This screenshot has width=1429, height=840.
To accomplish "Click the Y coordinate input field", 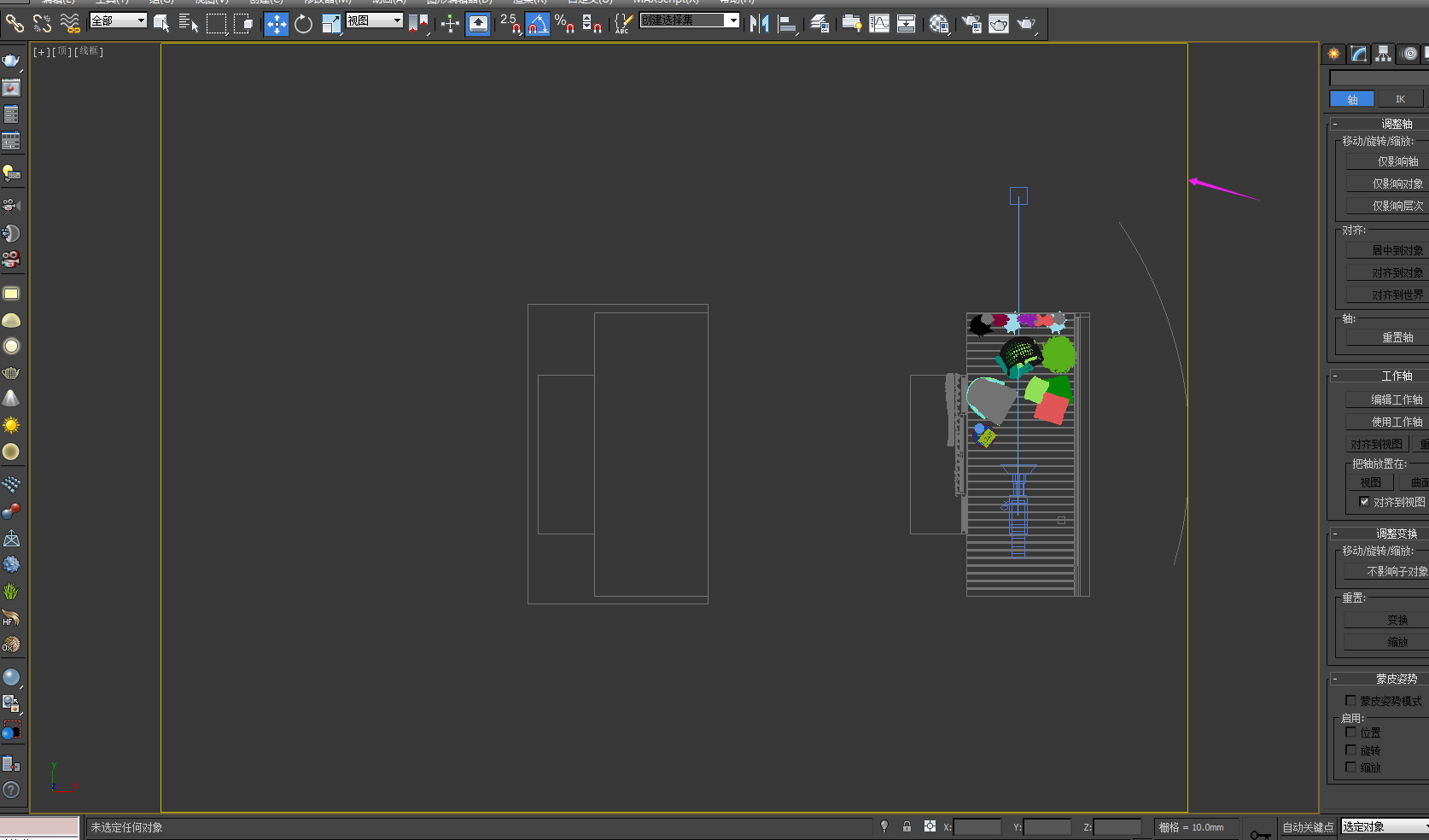I will pos(1047,826).
